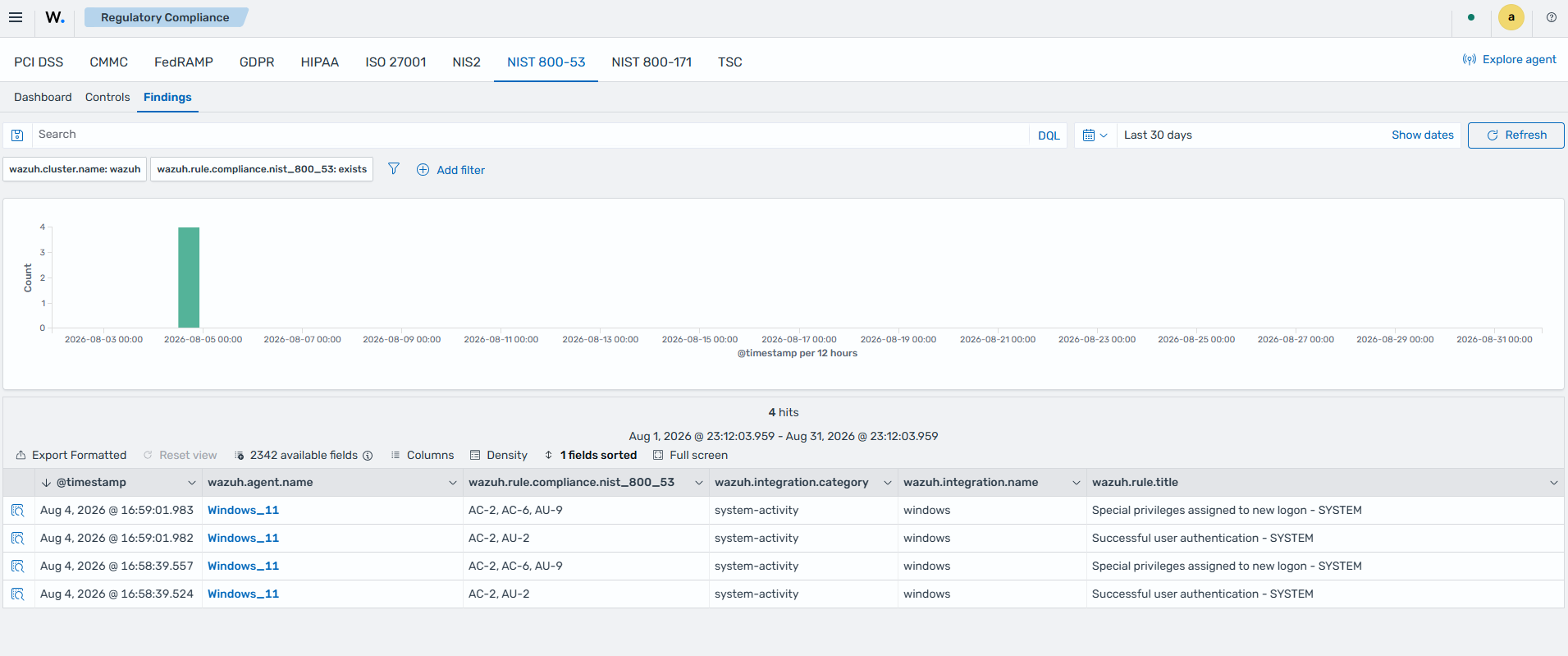Image resolution: width=1568 pixels, height=656 pixels.
Task: Inspect document details for 16:58:39.557 row
Action: tap(18, 567)
